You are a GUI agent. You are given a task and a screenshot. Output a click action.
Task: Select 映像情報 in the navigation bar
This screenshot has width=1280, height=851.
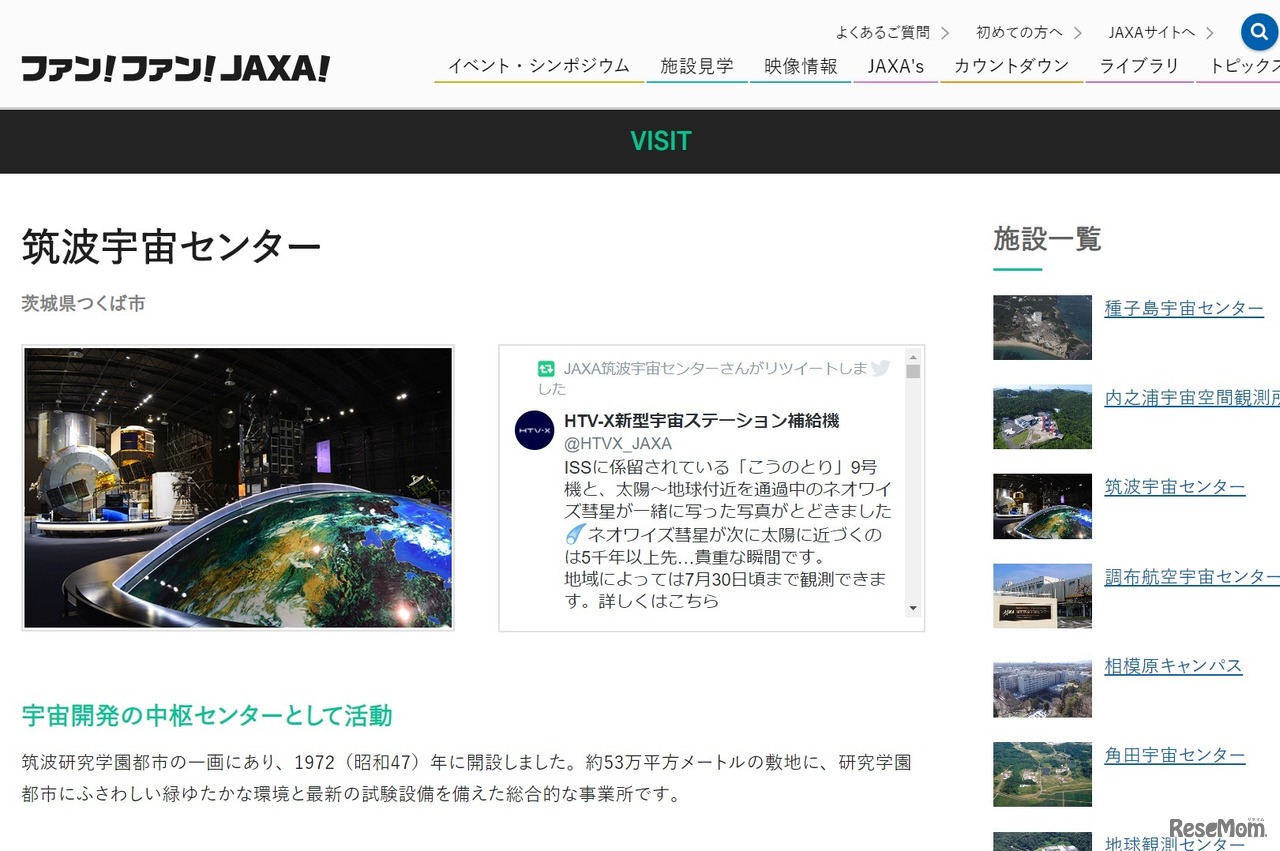click(x=800, y=66)
